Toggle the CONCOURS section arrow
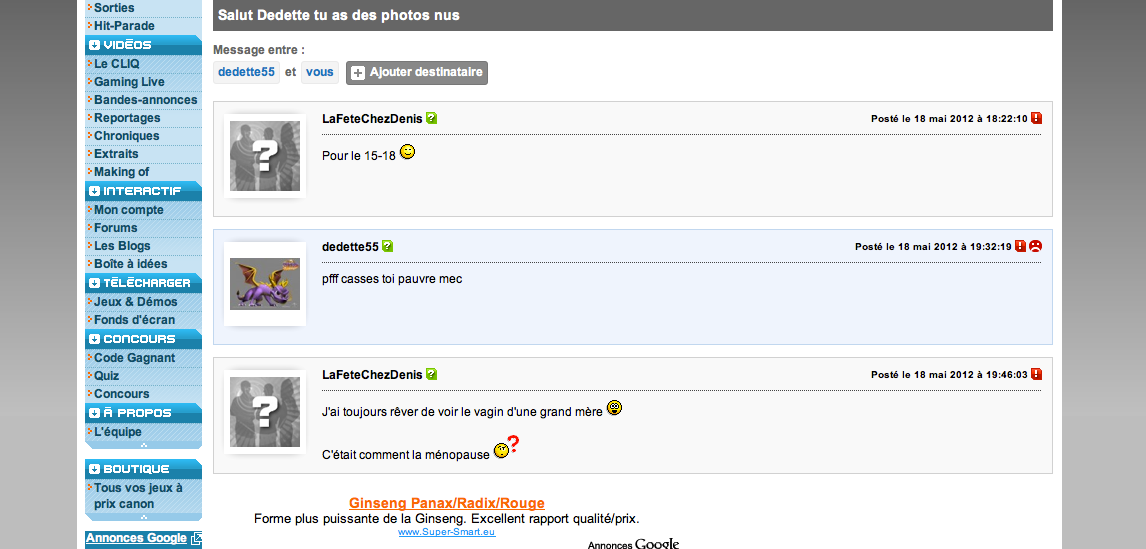 [x=94, y=339]
